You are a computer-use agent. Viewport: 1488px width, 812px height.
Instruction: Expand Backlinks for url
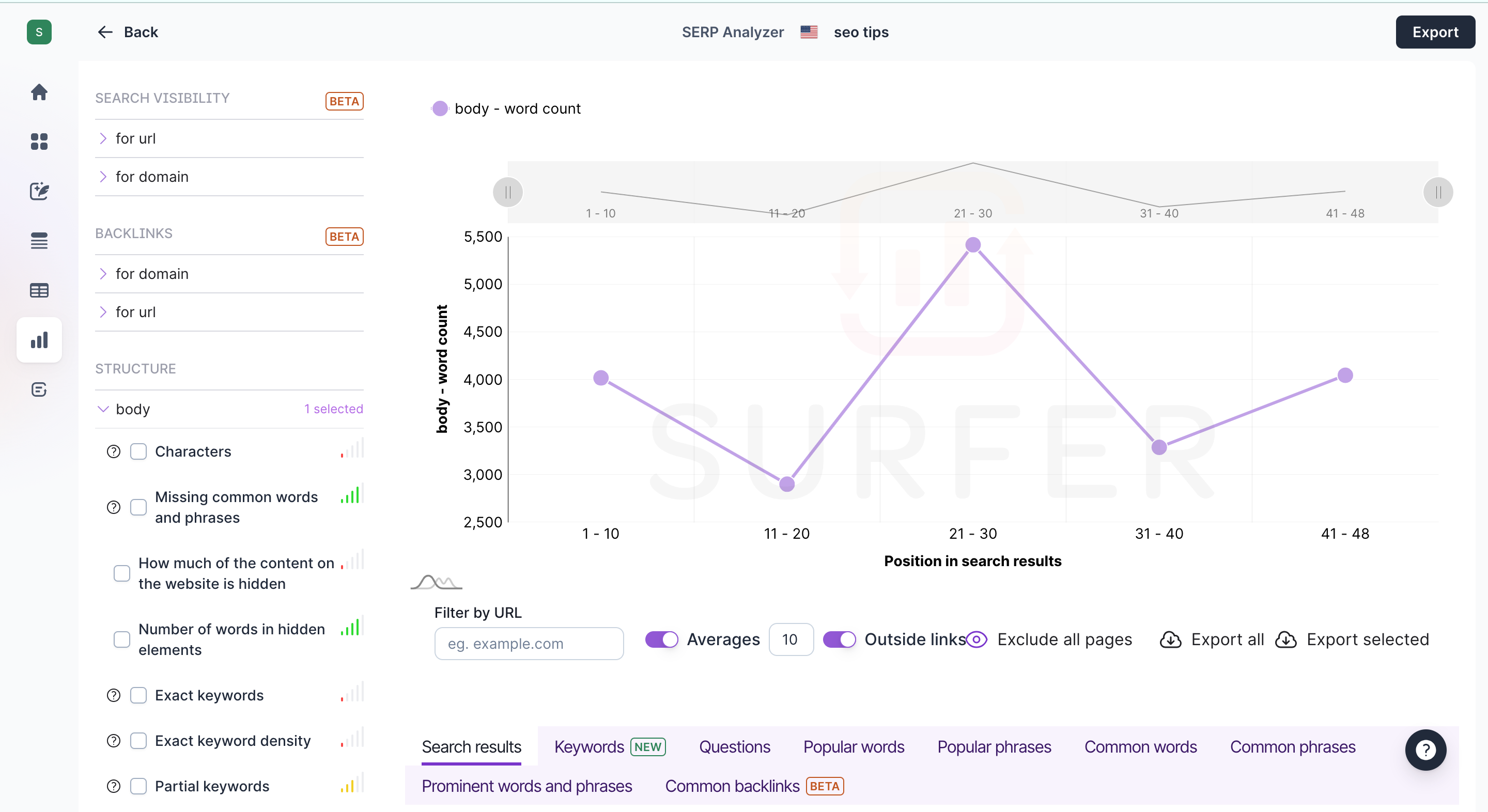(x=229, y=312)
